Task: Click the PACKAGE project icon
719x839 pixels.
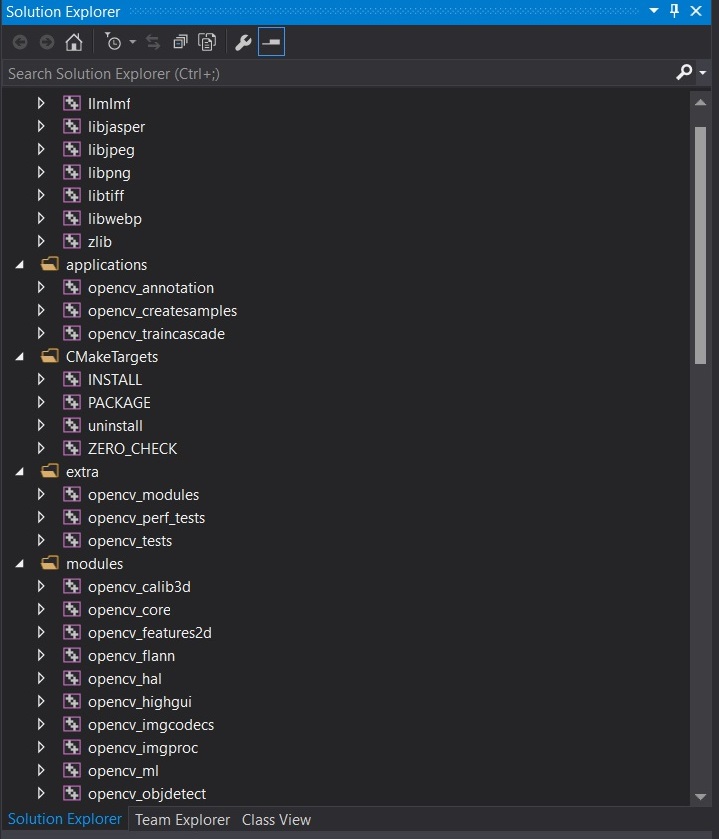Action: point(72,402)
